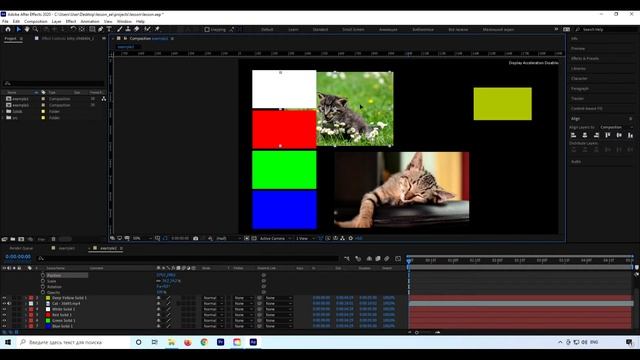Open blending Mode dropdown for Red Solid 1
This screenshot has width=640, height=360.
[x=213, y=315]
